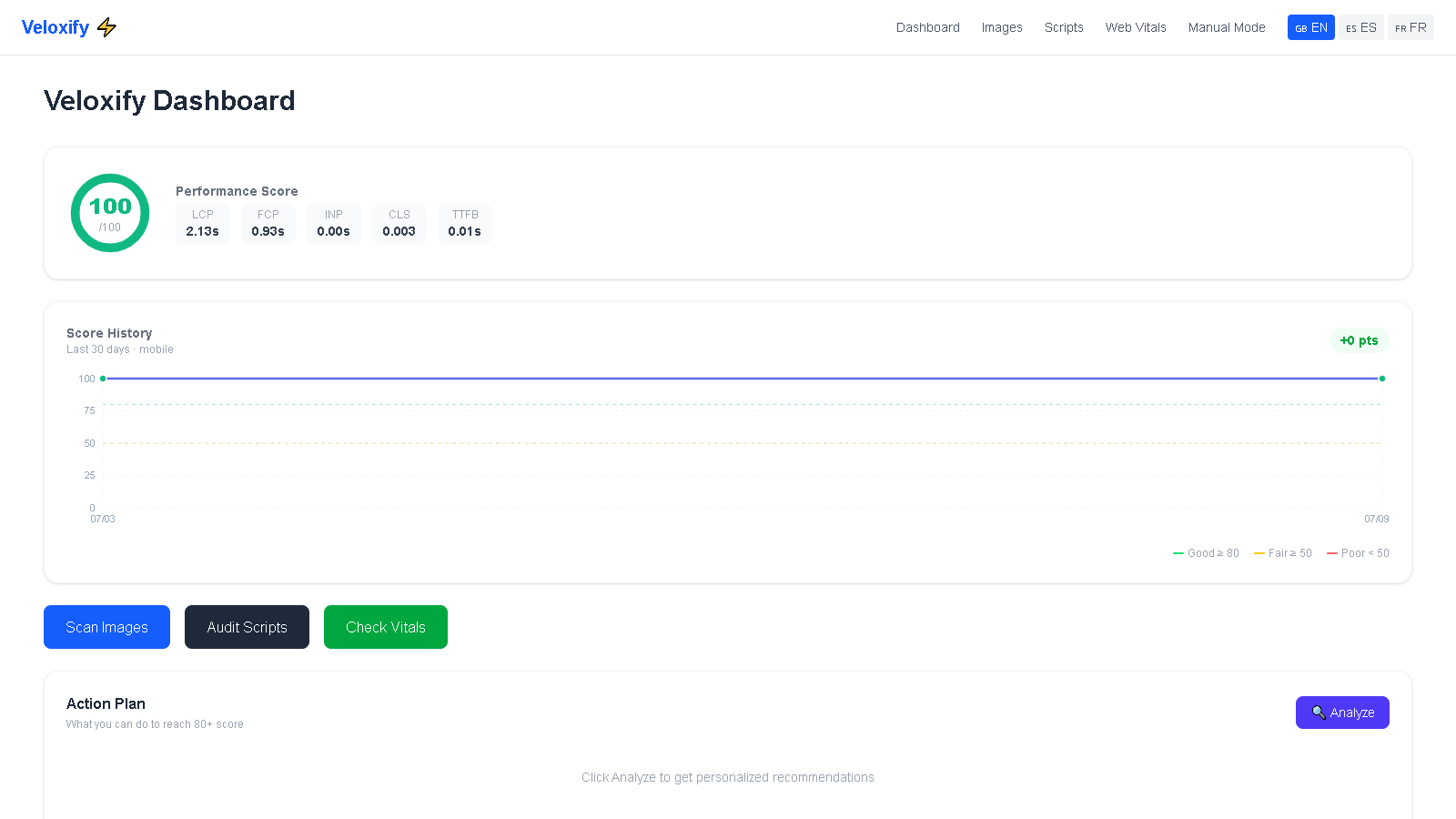
Task: Click the Action Plan heading
Action: pos(106,703)
